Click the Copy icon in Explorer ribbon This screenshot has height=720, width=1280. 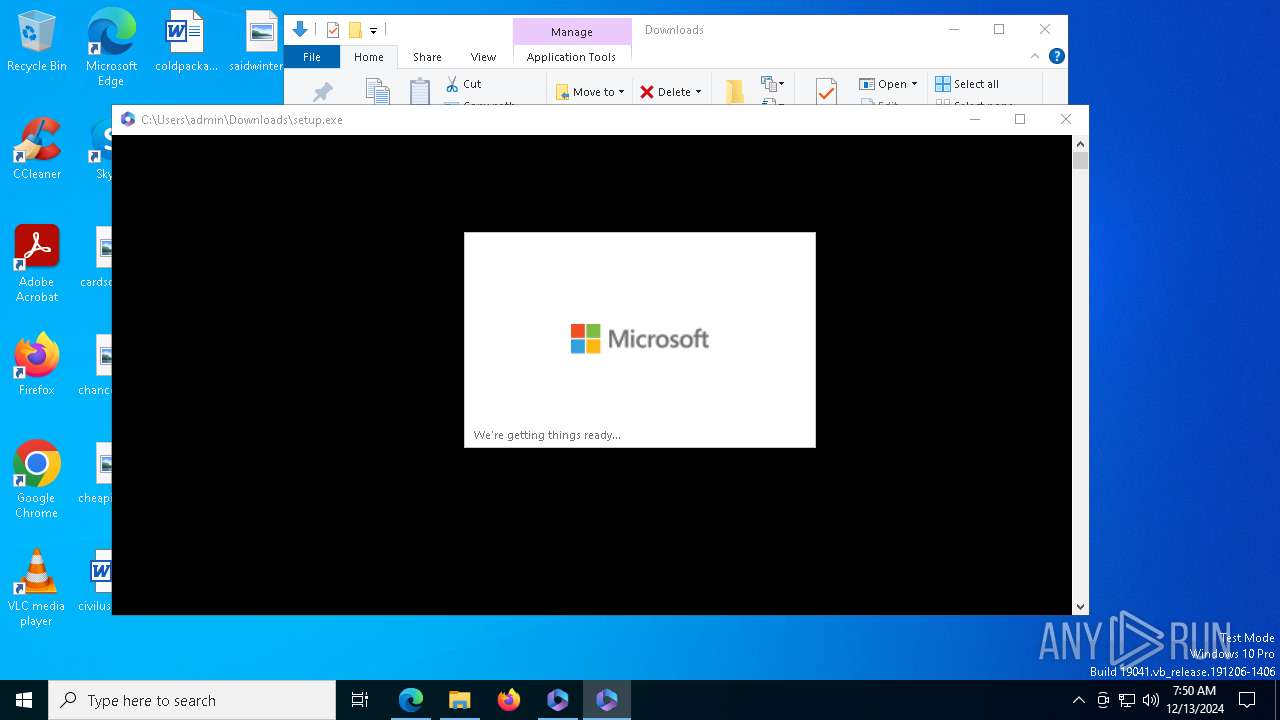377,91
